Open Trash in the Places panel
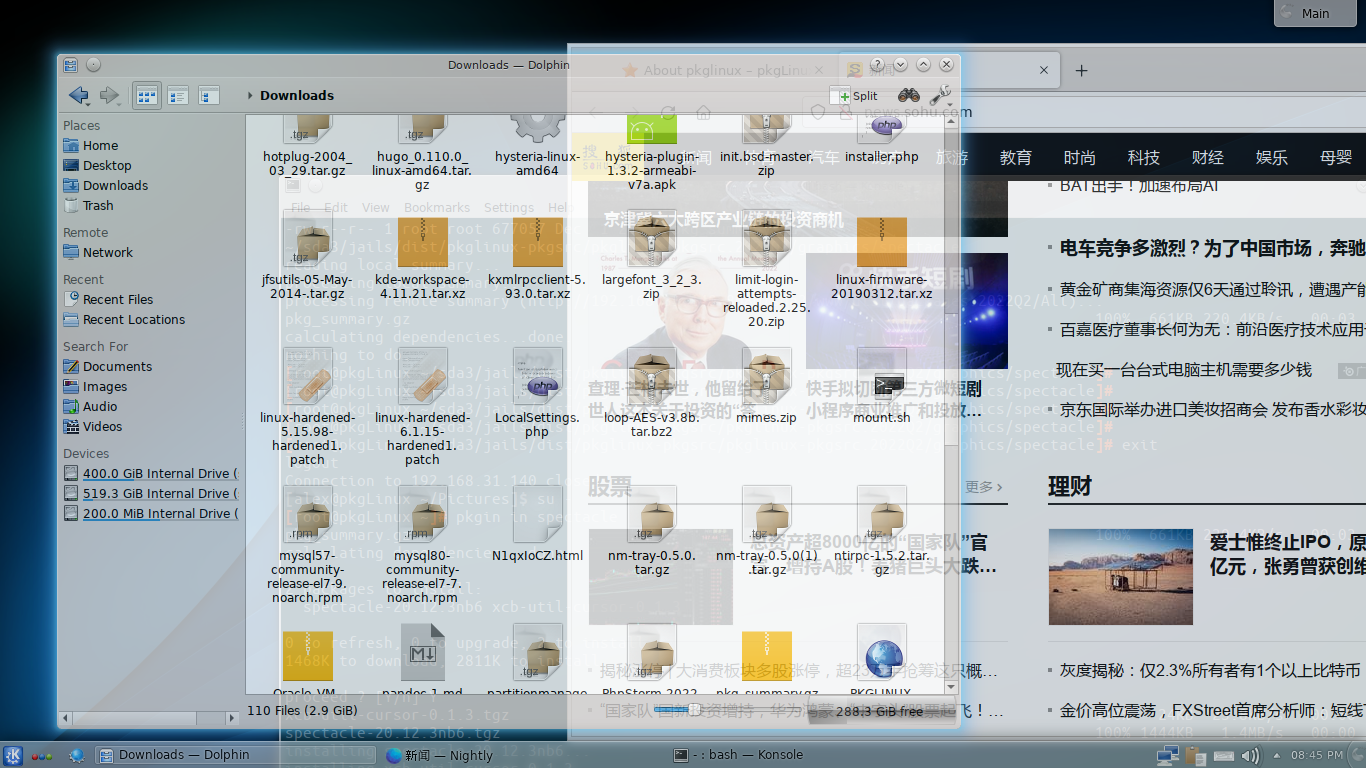Image resolution: width=1366 pixels, height=768 pixels. [97, 205]
